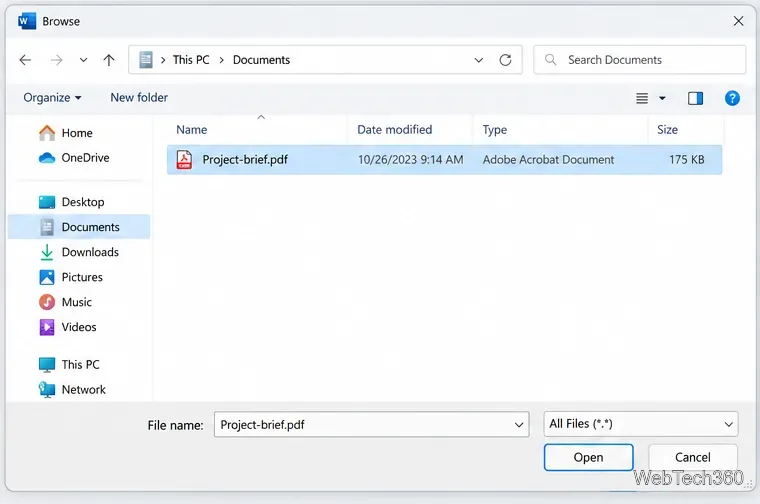Open Videos in the sidebar

[x=67, y=327]
